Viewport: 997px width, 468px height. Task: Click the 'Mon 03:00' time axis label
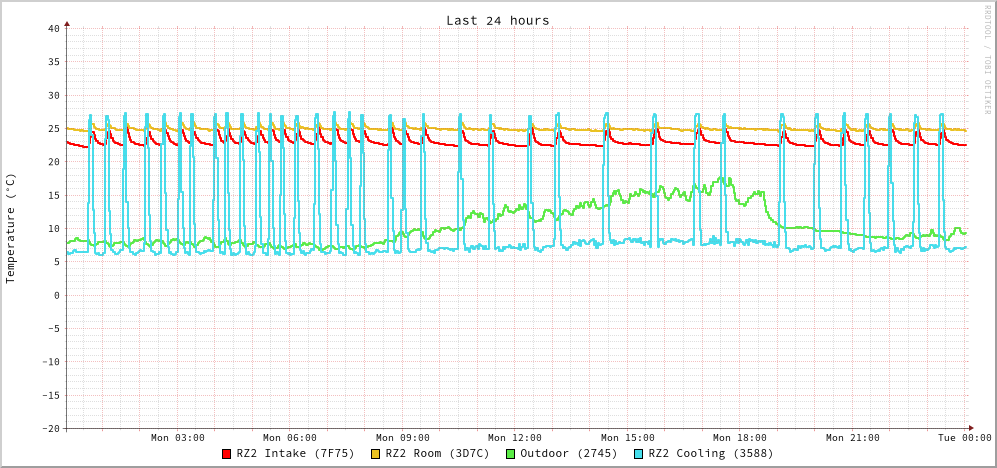coord(178,438)
